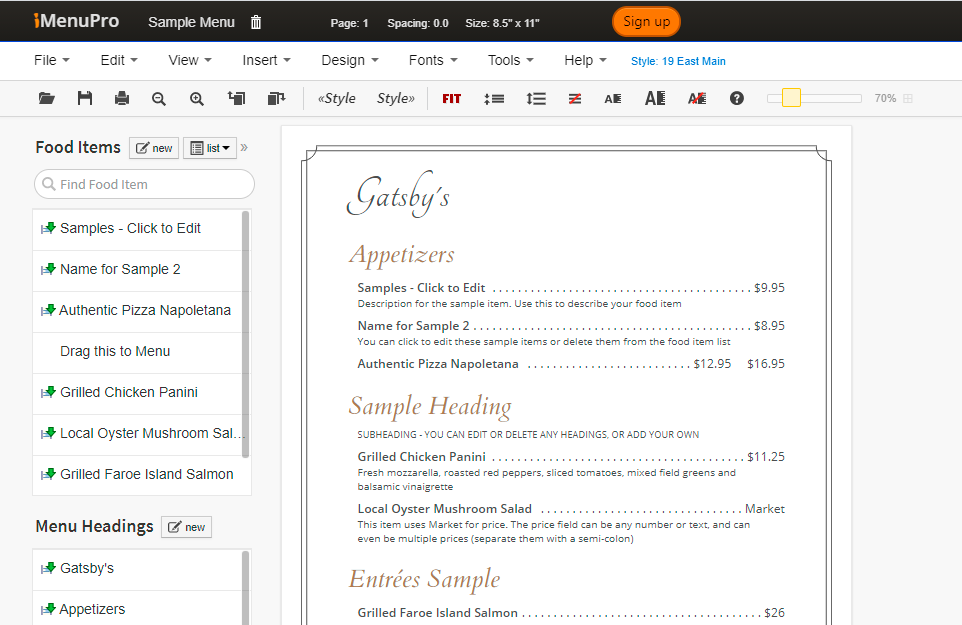
Task: Print the menu using the printer icon
Action: point(121,98)
